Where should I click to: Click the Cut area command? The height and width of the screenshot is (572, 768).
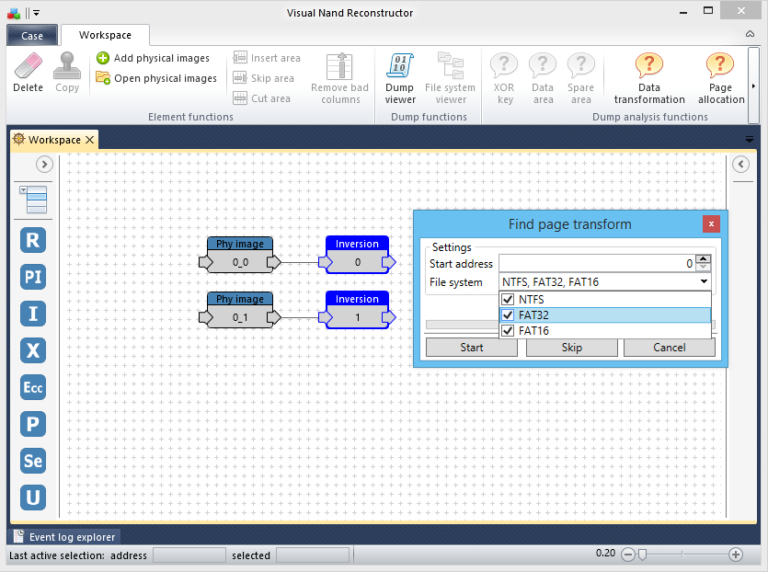point(262,98)
